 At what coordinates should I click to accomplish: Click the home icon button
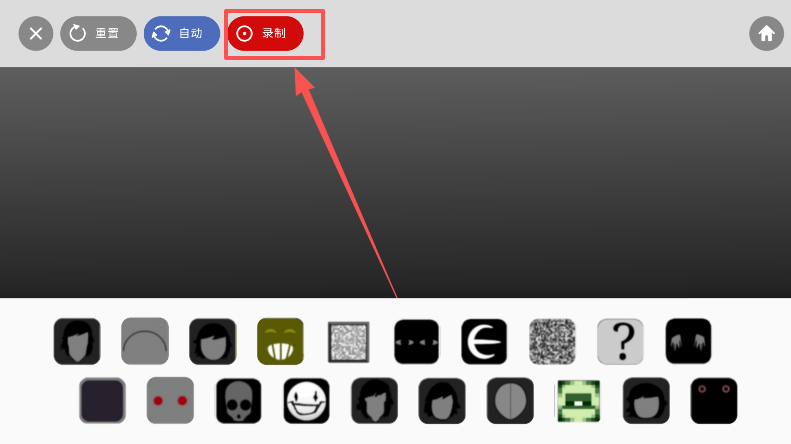coord(766,34)
